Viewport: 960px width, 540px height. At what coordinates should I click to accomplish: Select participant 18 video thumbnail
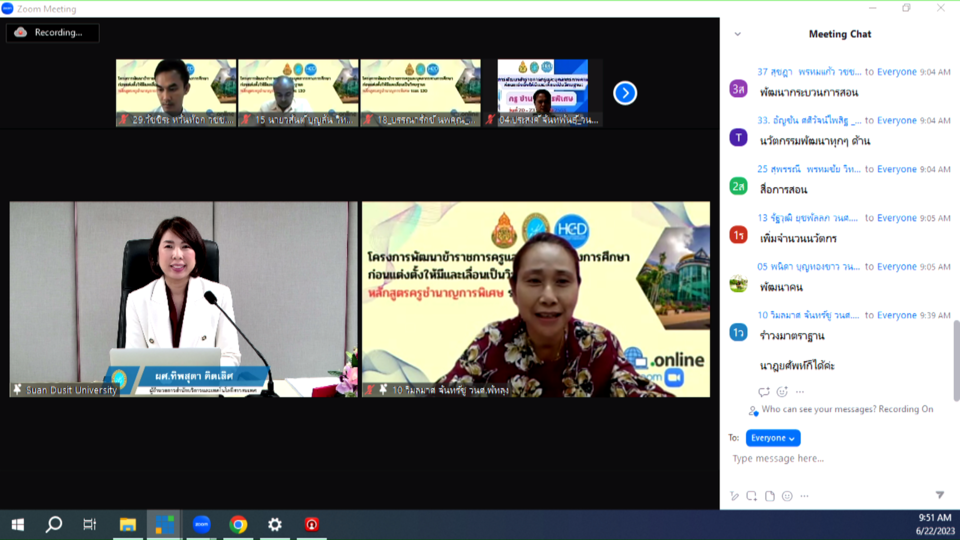(x=421, y=92)
